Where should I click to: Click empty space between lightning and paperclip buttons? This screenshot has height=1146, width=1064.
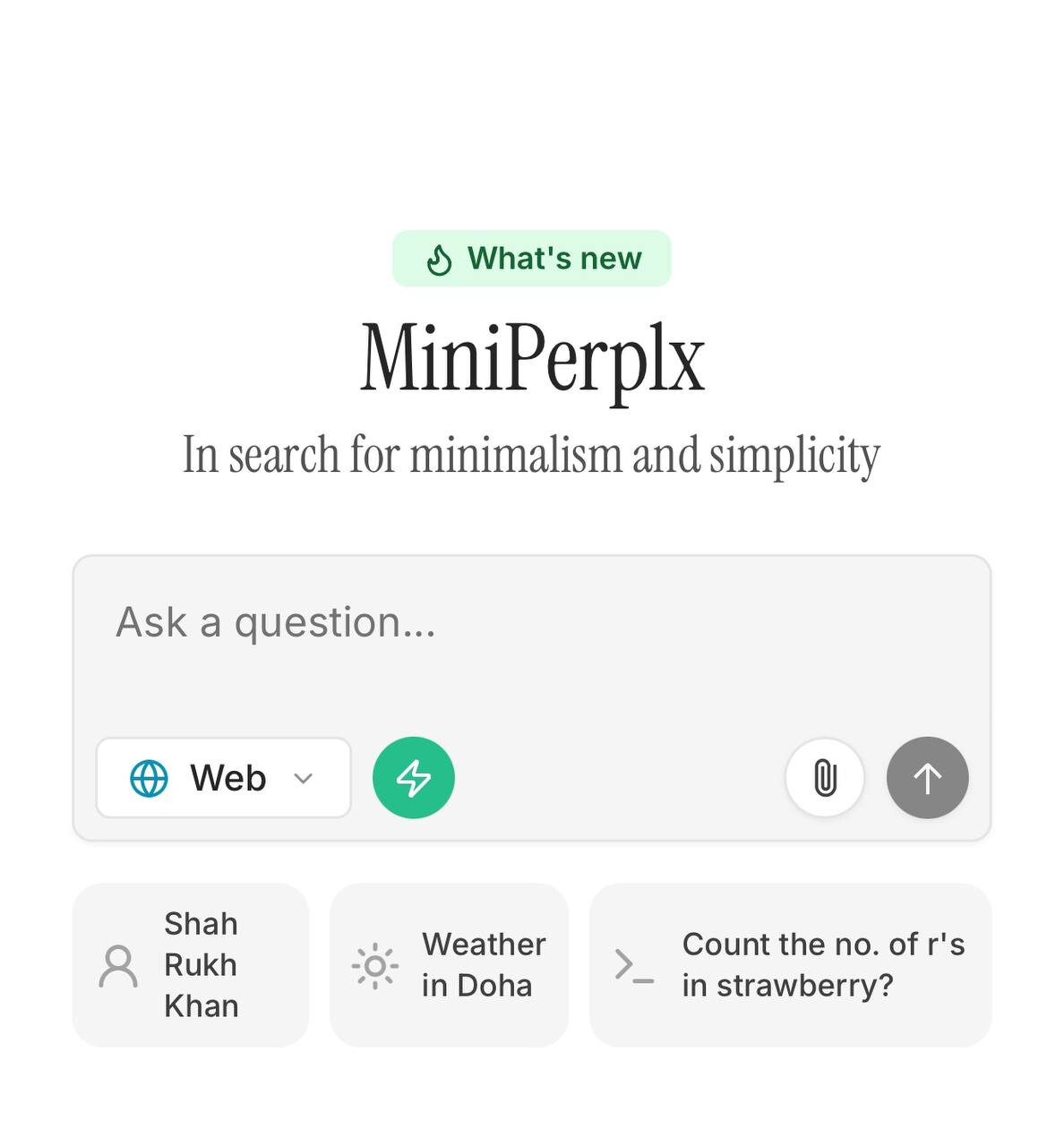620,778
